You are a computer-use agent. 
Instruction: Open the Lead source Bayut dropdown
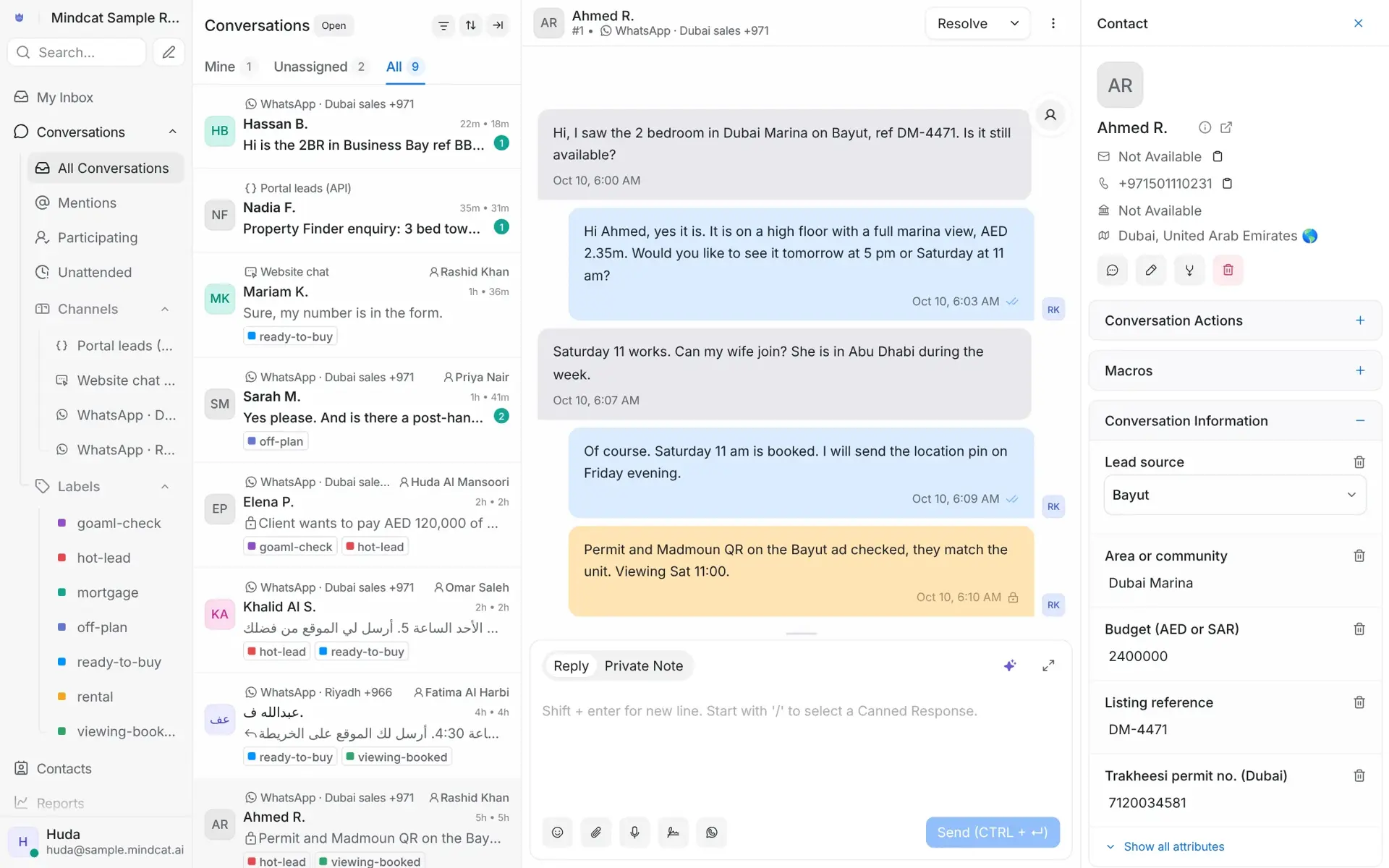1235,495
